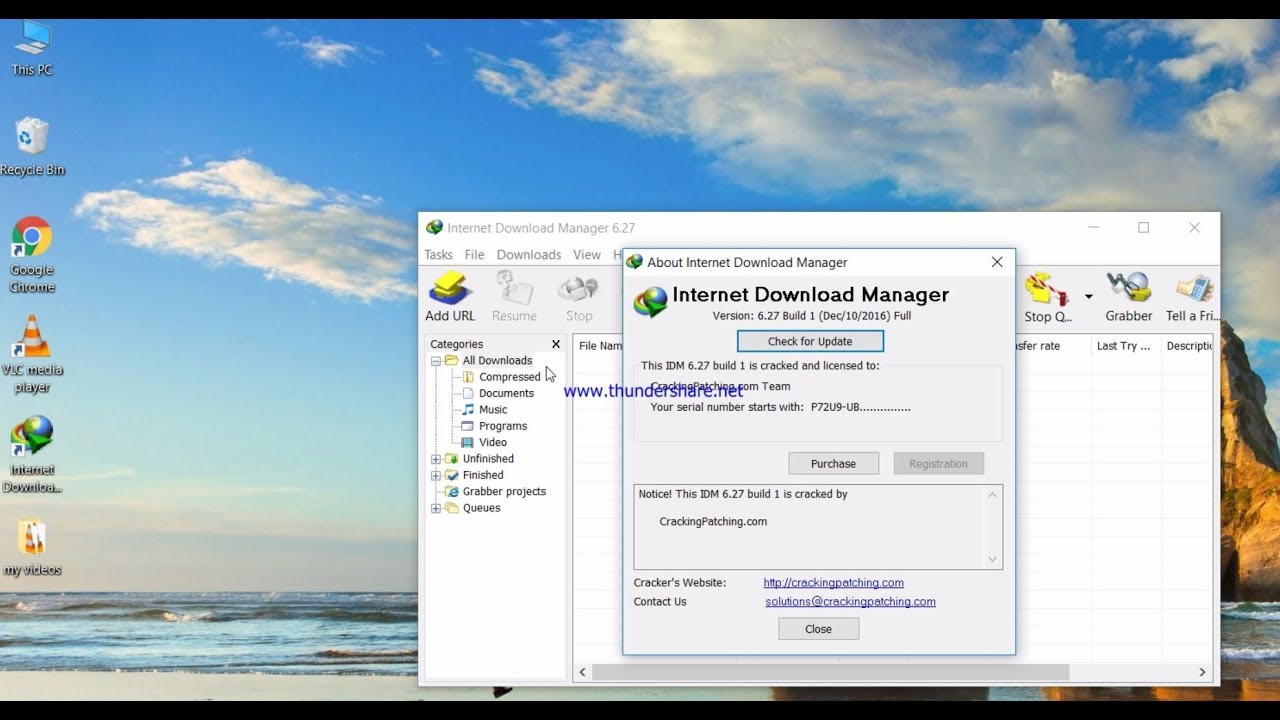1280x720 pixels.
Task: Click the Last Try column header
Action: pyautogui.click(x=1126, y=346)
